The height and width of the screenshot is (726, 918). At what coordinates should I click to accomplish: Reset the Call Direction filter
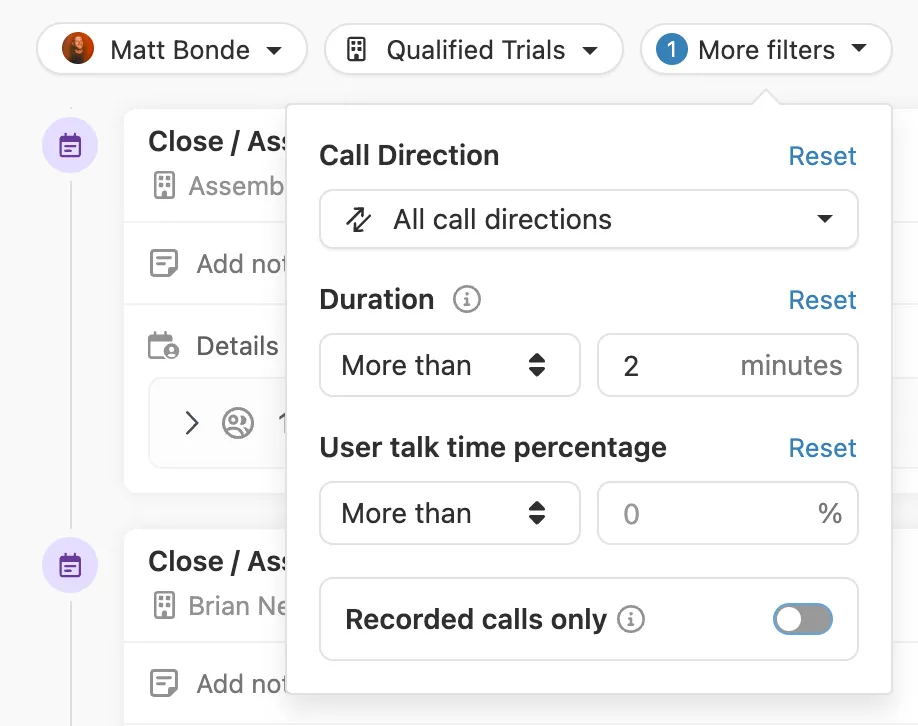coord(822,156)
